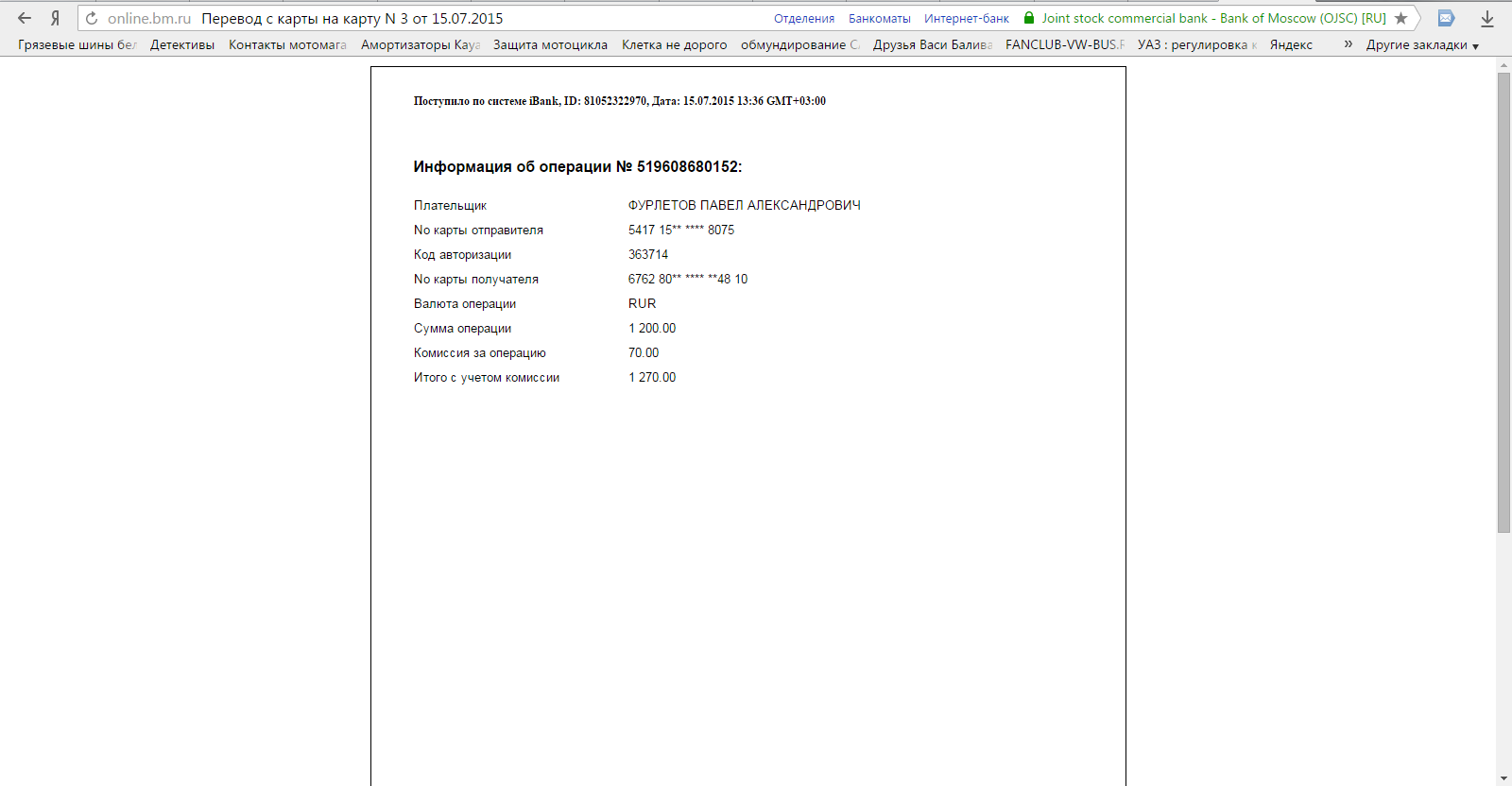Open the Отделения quick link
Image resolution: width=1512 pixels, height=786 pixels.
click(803, 18)
